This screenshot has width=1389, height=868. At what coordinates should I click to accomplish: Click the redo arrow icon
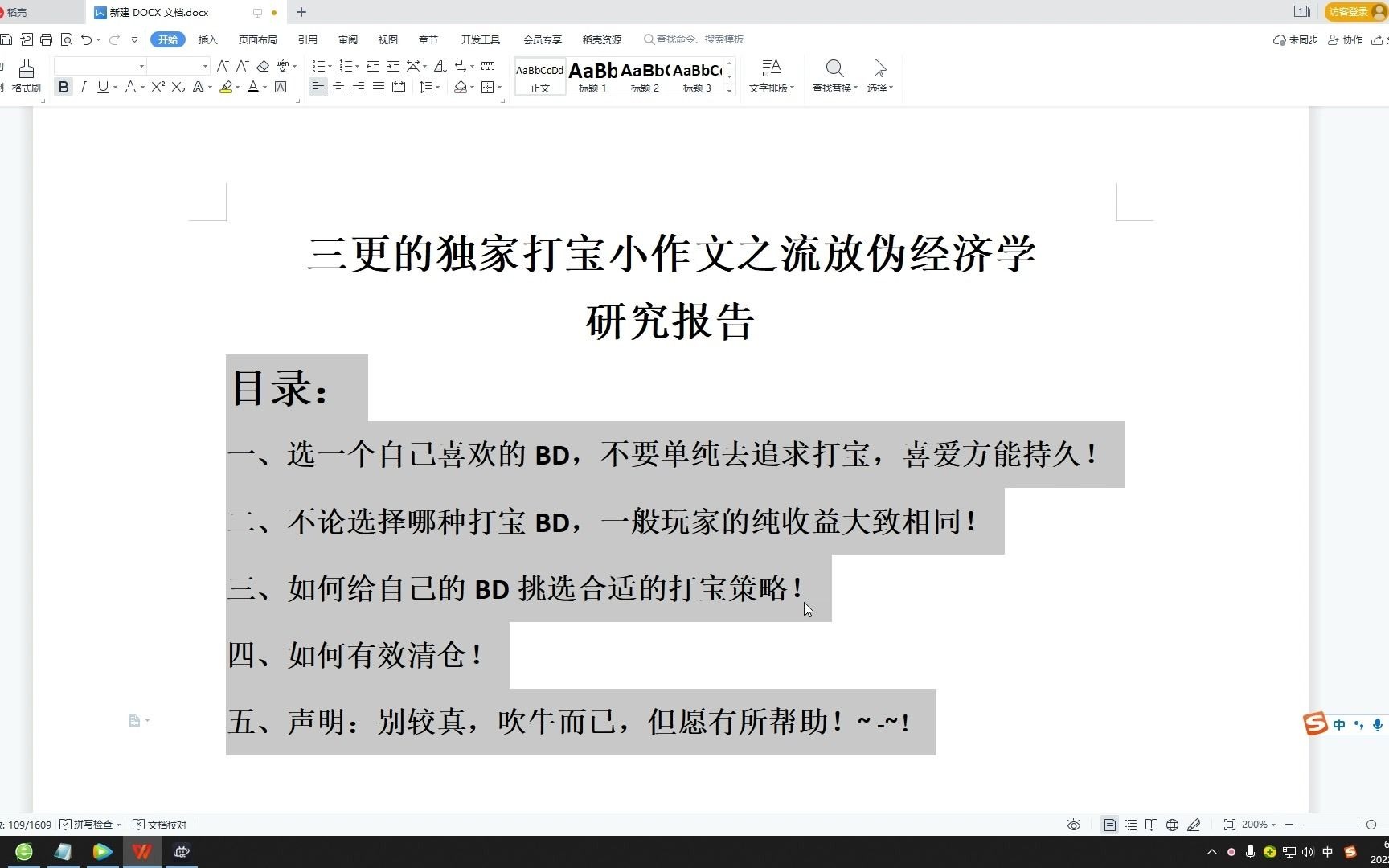pos(114,39)
